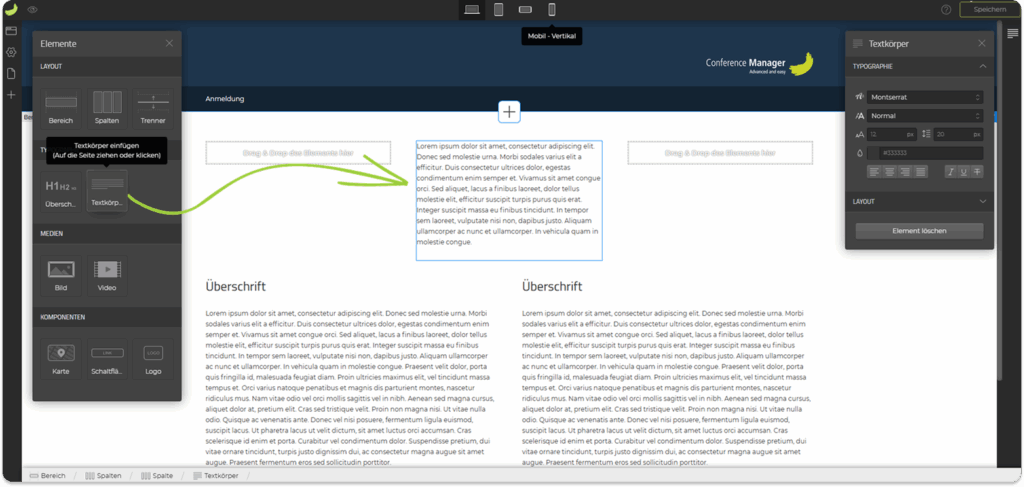Insert the Karte map component
Screen dimensions: 1024x487
(x=61, y=358)
